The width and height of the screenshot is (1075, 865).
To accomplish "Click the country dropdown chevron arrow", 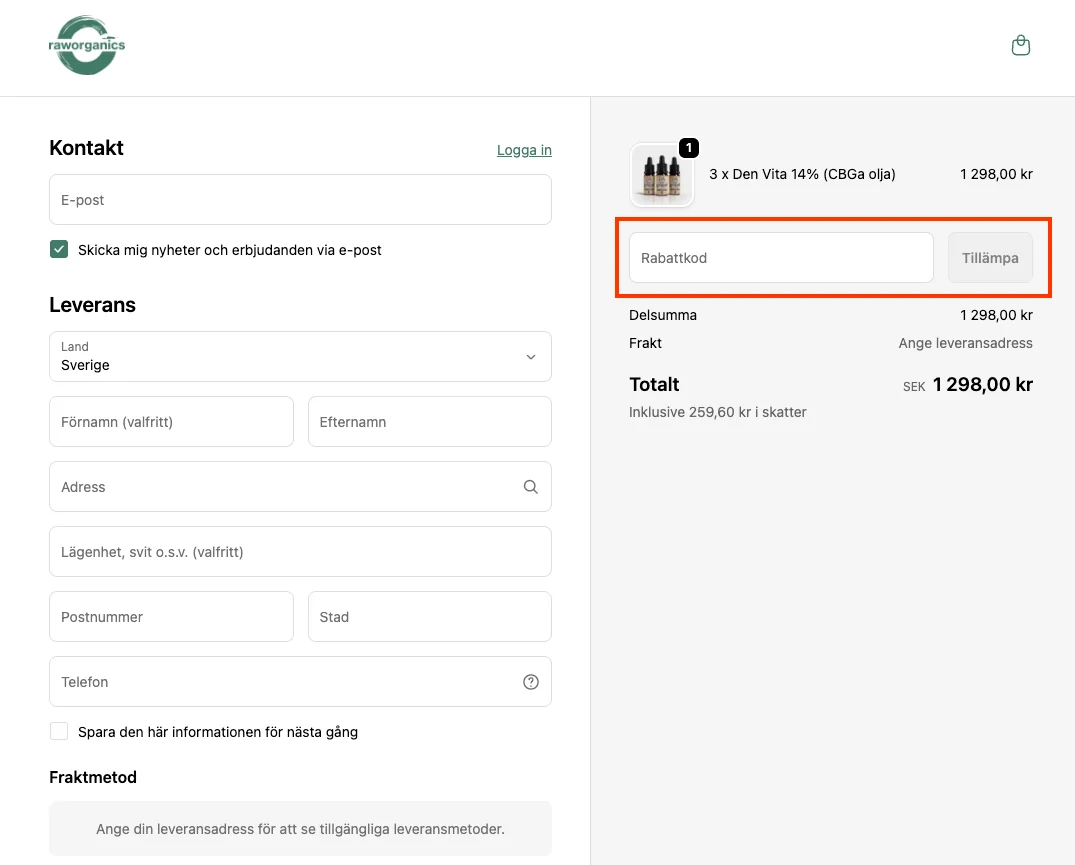I will tap(530, 357).
